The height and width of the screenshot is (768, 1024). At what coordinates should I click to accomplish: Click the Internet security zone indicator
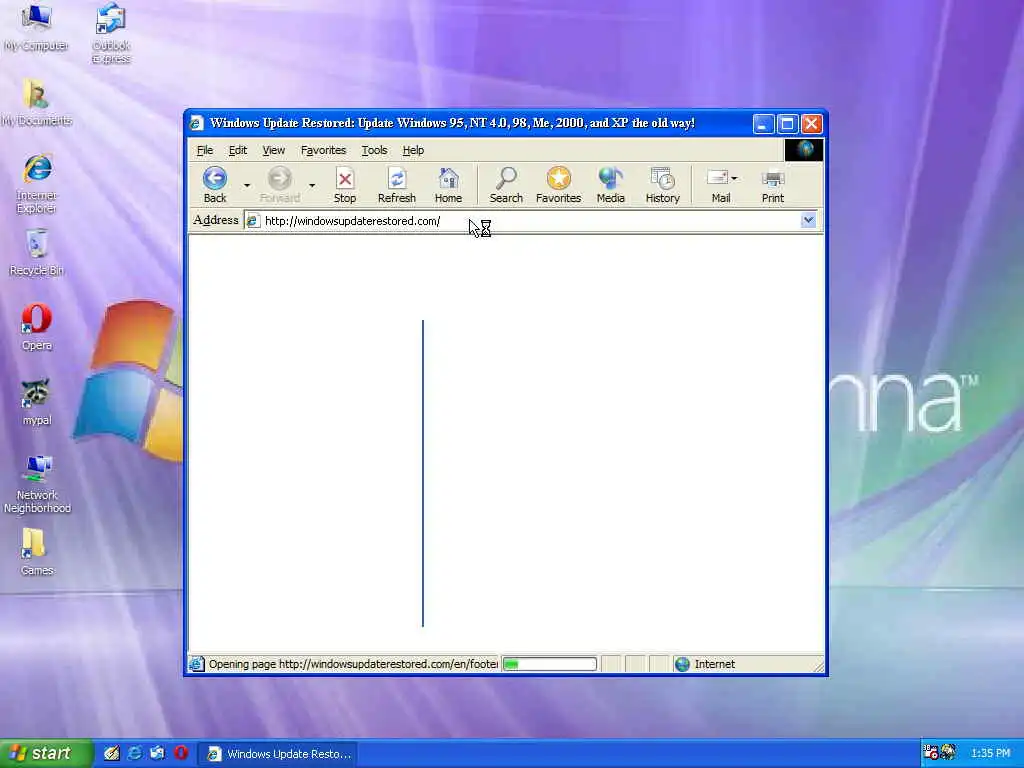[x=705, y=664]
